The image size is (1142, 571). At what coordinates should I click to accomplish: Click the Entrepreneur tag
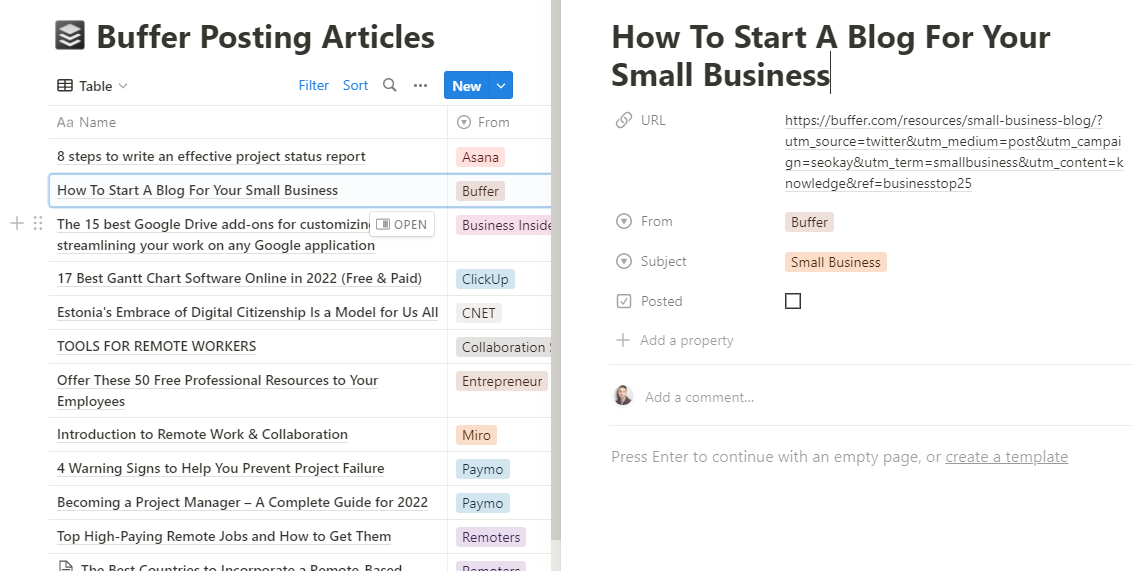click(x=502, y=381)
